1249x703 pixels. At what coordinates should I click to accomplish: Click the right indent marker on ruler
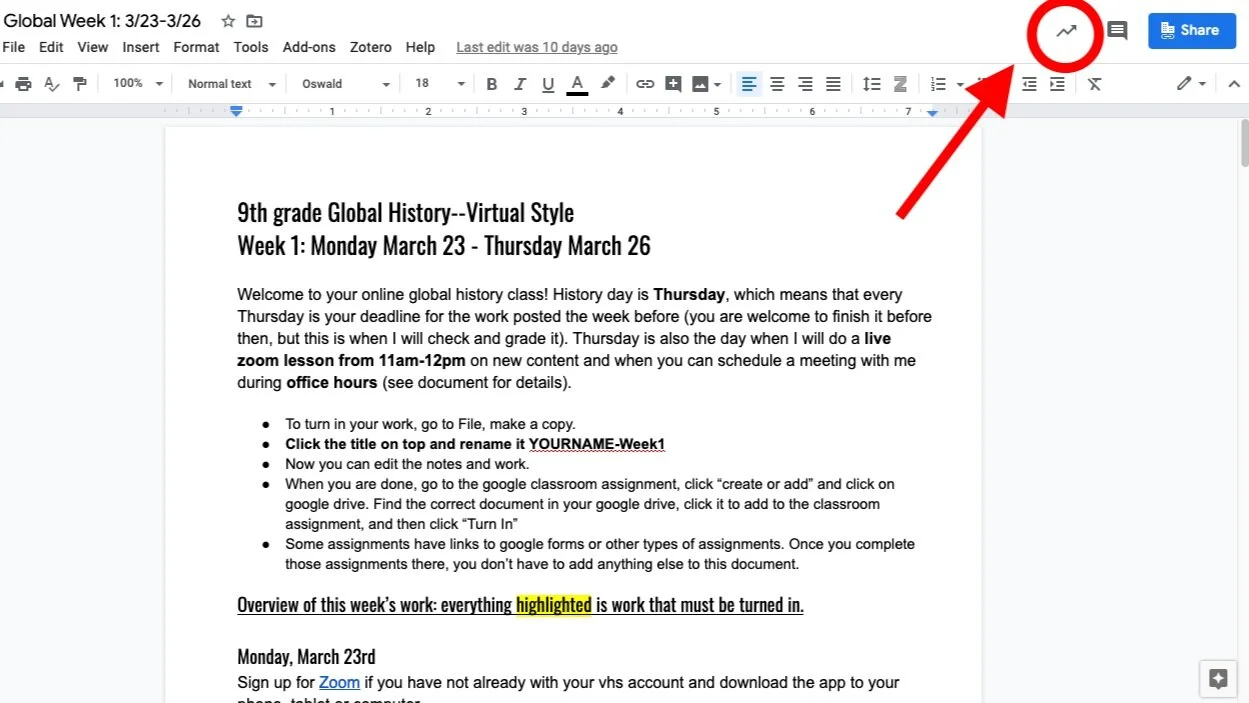coord(932,113)
